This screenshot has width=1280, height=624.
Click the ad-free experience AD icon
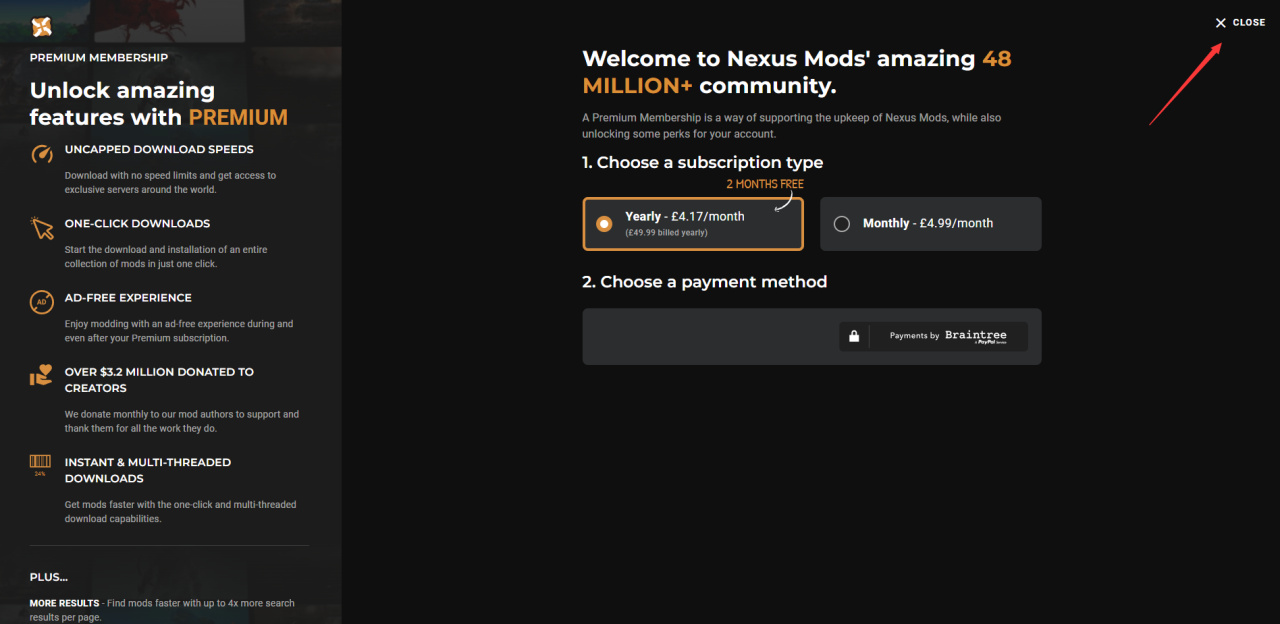pos(41,302)
